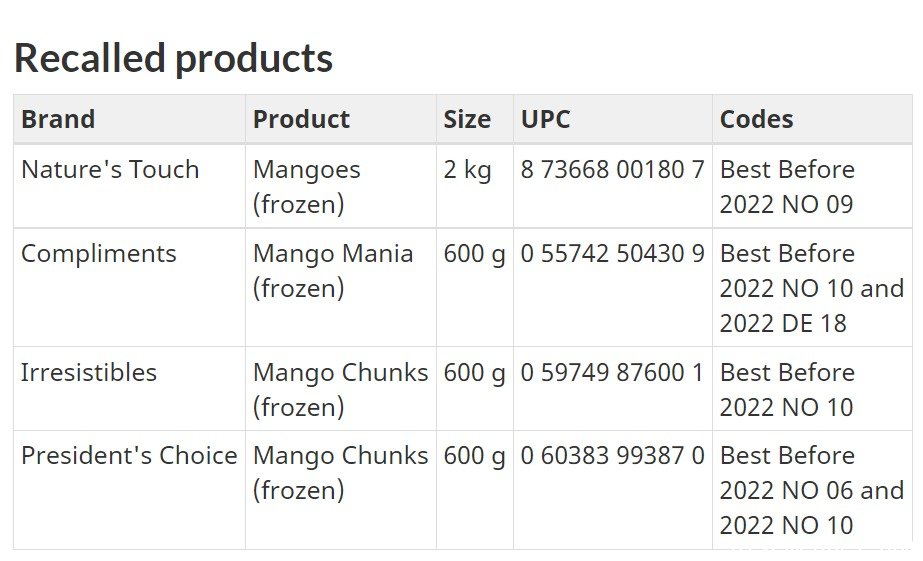The image size is (923, 561).
Task: Click the UPC column header
Action: pos(612,119)
